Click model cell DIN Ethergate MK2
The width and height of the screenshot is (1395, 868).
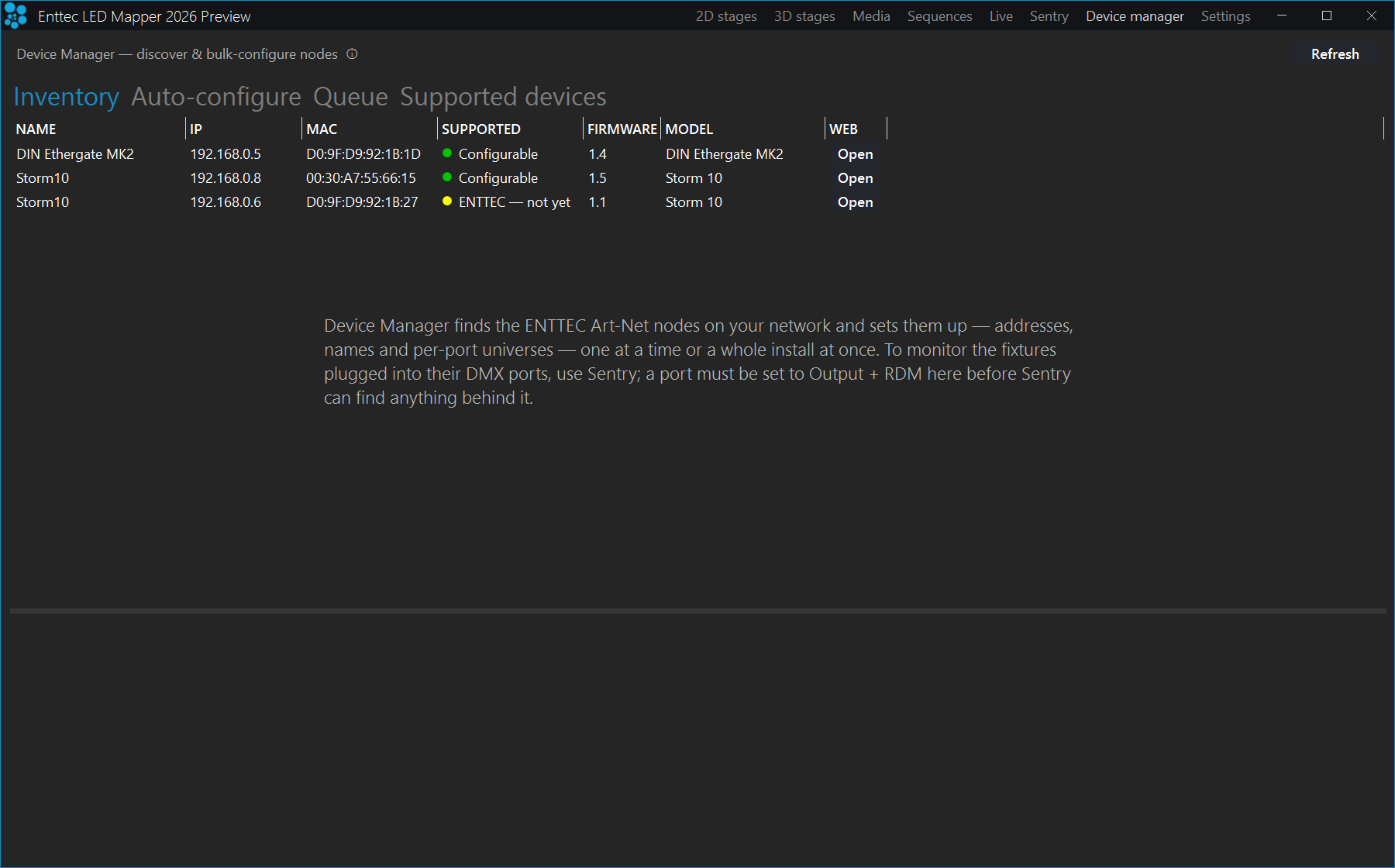point(725,154)
